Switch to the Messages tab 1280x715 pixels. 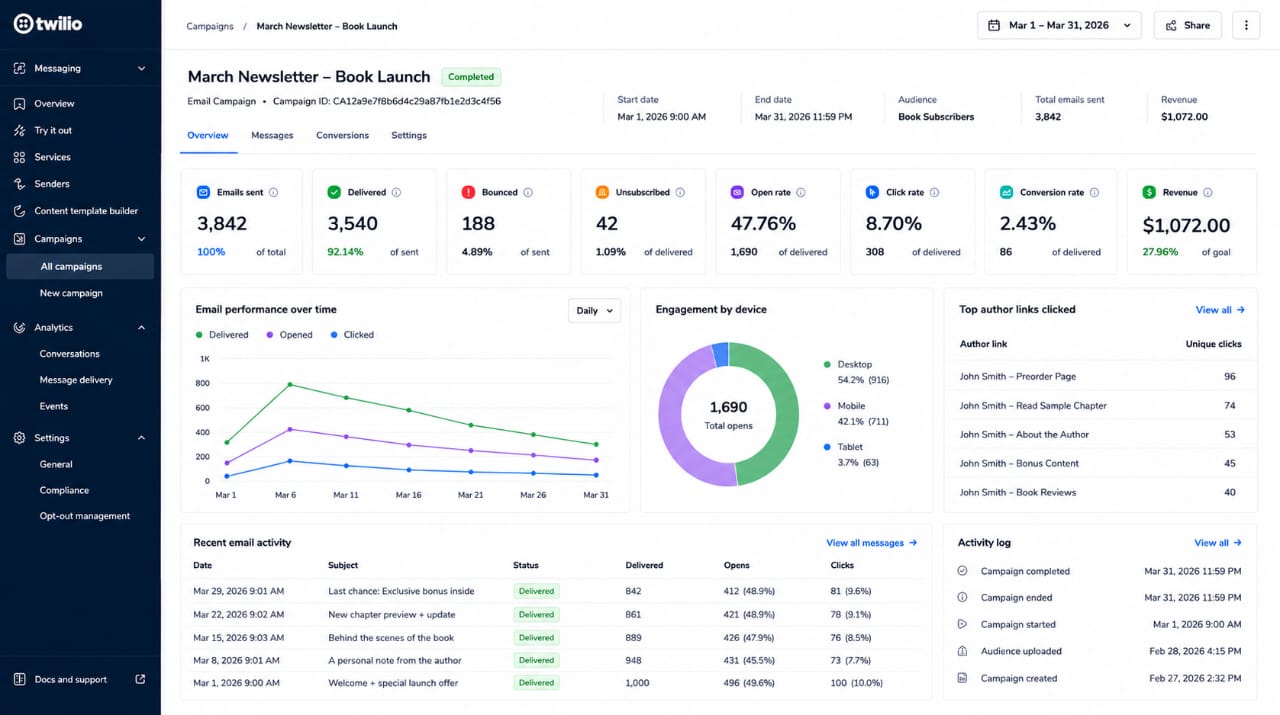[x=272, y=135]
